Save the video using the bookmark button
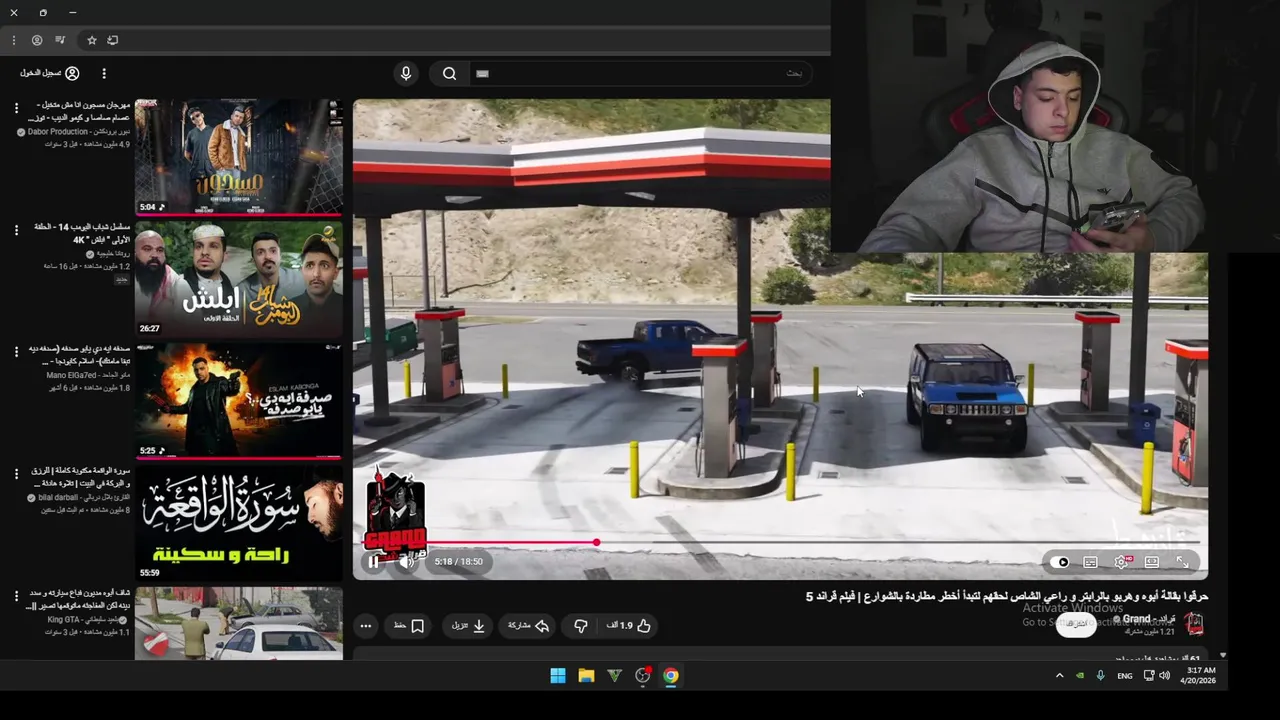The width and height of the screenshot is (1280, 720). pyautogui.click(x=409, y=626)
